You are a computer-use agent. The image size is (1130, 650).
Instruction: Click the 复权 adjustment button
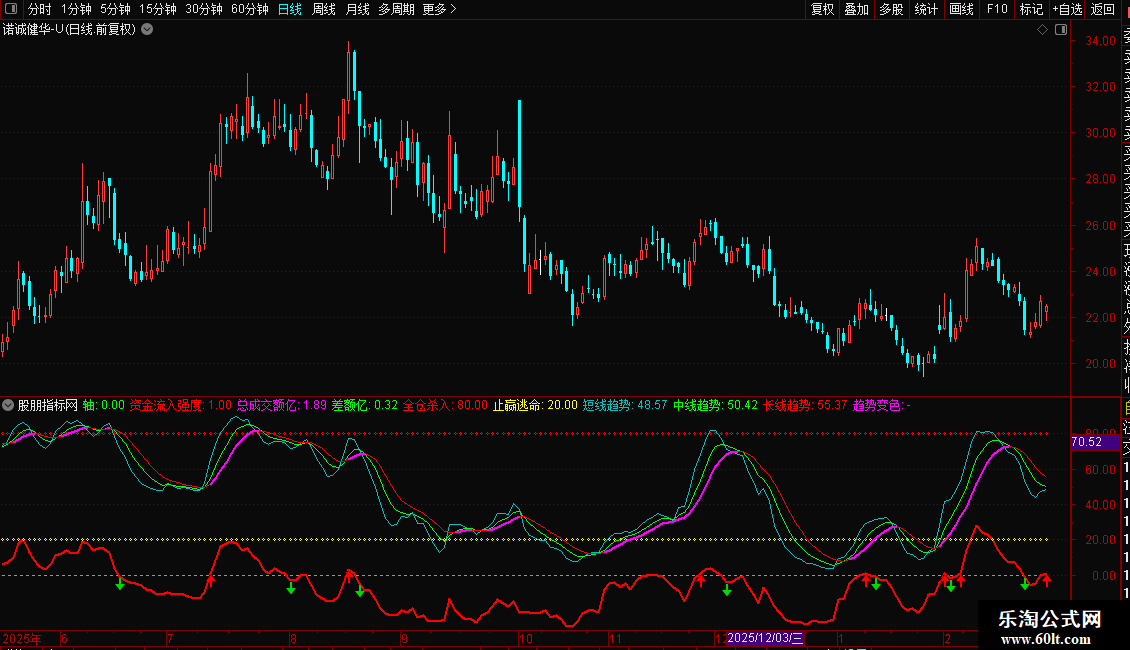(x=822, y=9)
